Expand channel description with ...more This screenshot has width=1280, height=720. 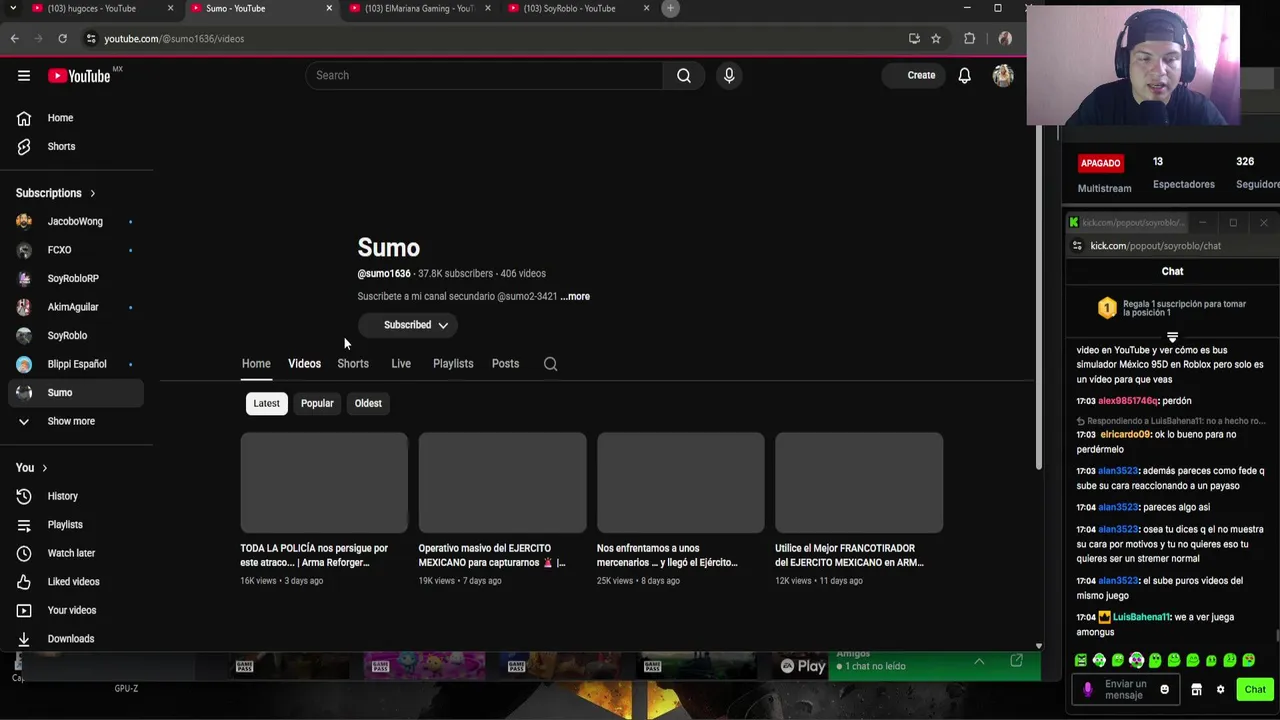(x=575, y=296)
